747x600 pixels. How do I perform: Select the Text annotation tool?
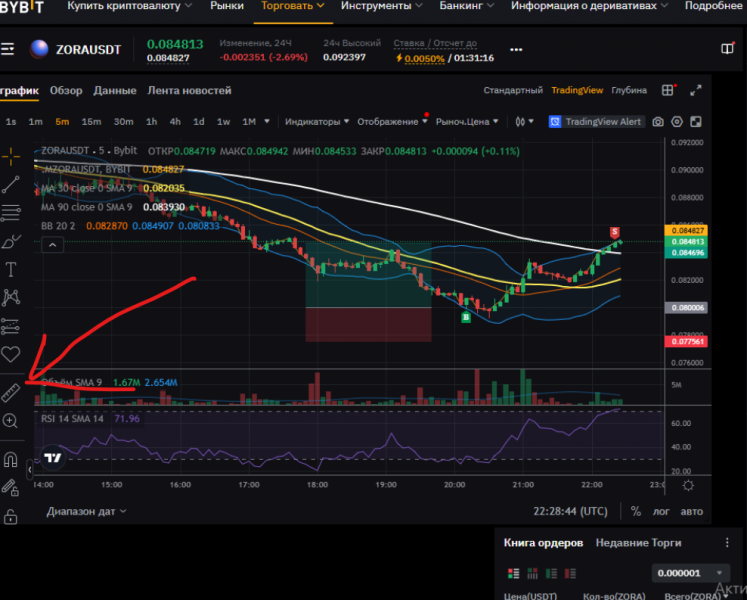pyautogui.click(x=10, y=270)
